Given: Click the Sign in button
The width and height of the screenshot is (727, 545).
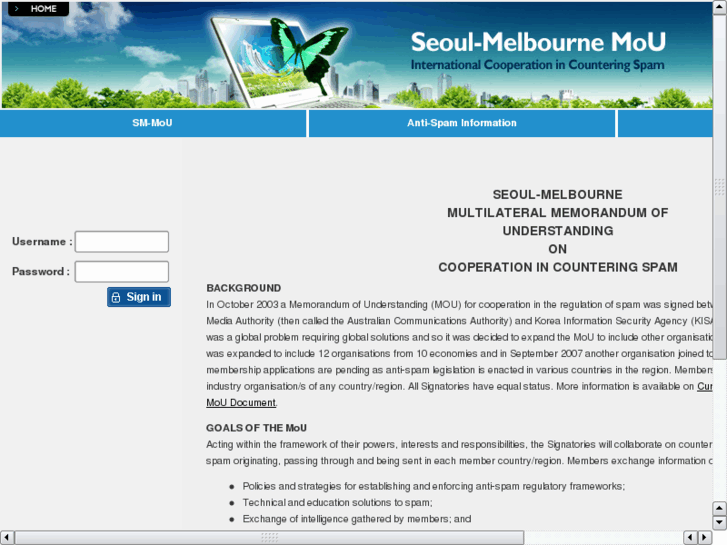Looking at the screenshot, I should (x=139, y=297).
